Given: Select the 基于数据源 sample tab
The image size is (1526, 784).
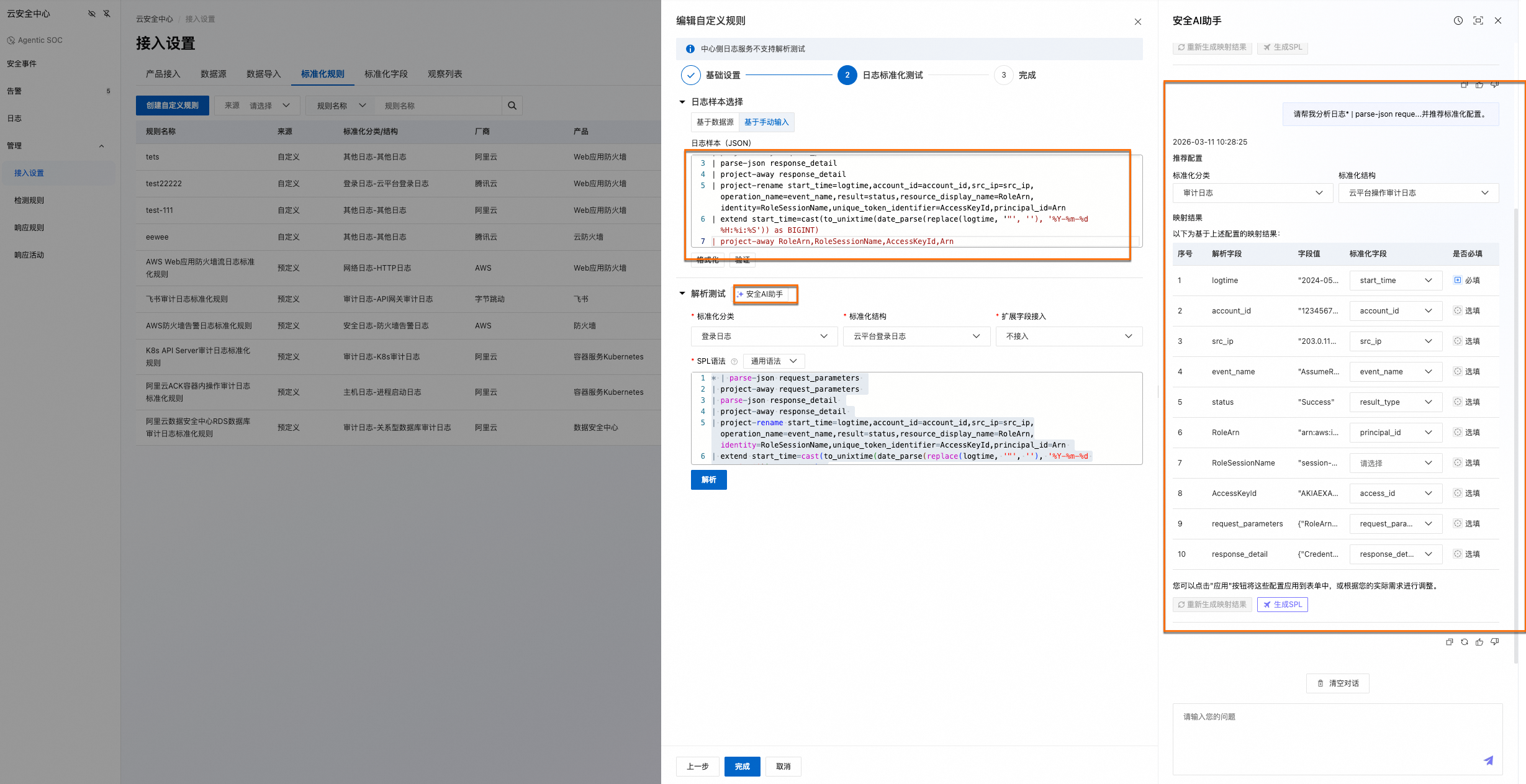Looking at the screenshot, I should point(715,122).
